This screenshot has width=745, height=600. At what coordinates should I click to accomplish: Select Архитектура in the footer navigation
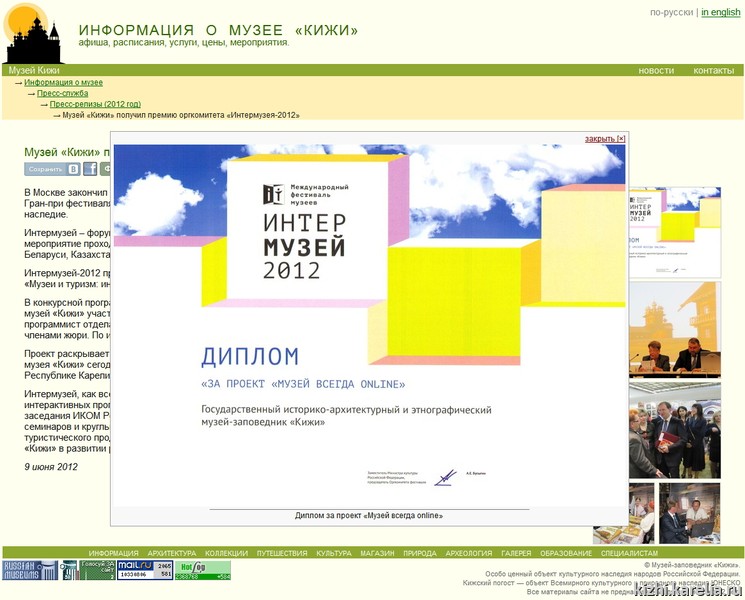click(x=172, y=553)
